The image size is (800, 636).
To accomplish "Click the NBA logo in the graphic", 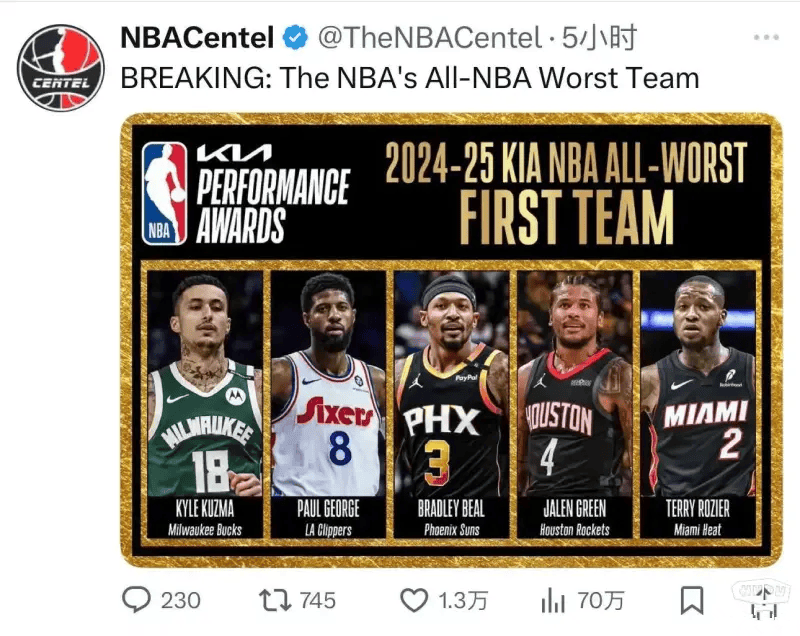I will coord(164,193).
